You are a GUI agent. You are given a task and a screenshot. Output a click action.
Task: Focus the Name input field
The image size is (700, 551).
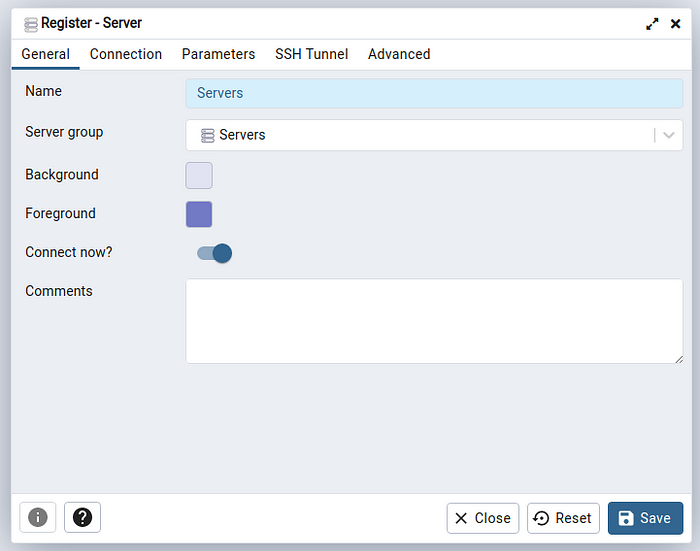[x=434, y=93]
